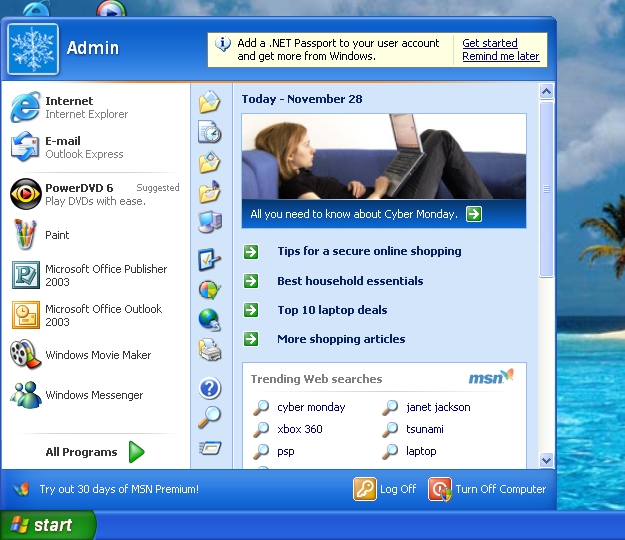Image resolution: width=625 pixels, height=540 pixels.
Task: Click arrow icon beside Top 10 laptop deals
Action: click(x=251, y=310)
